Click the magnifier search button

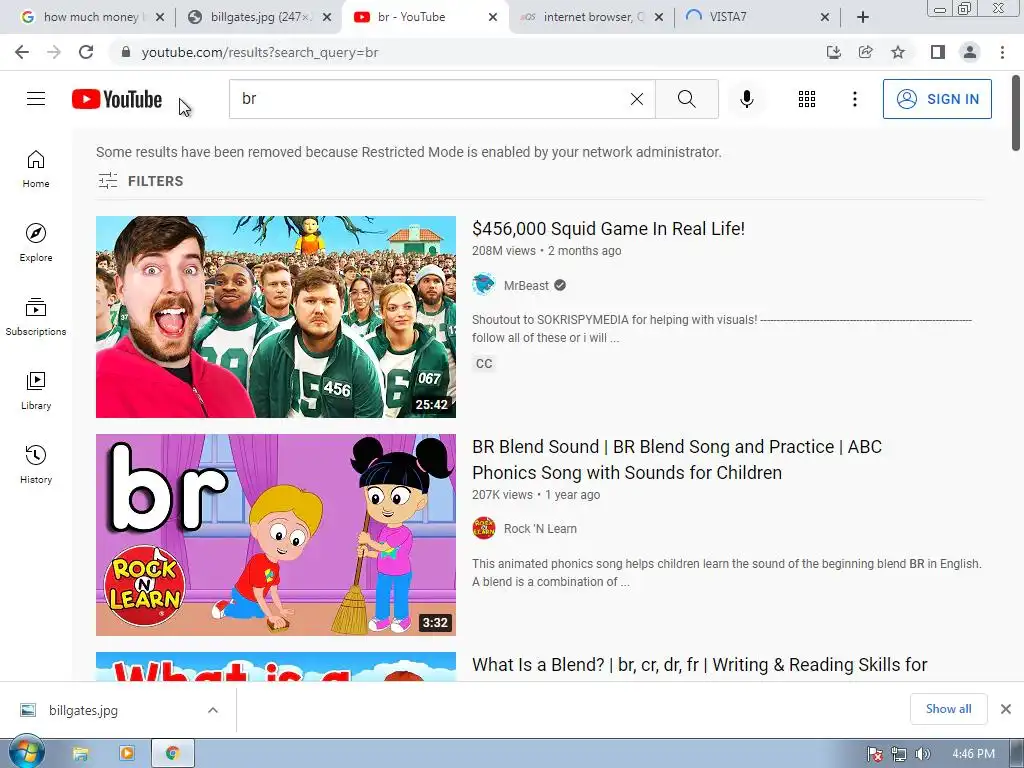point(686,99)
